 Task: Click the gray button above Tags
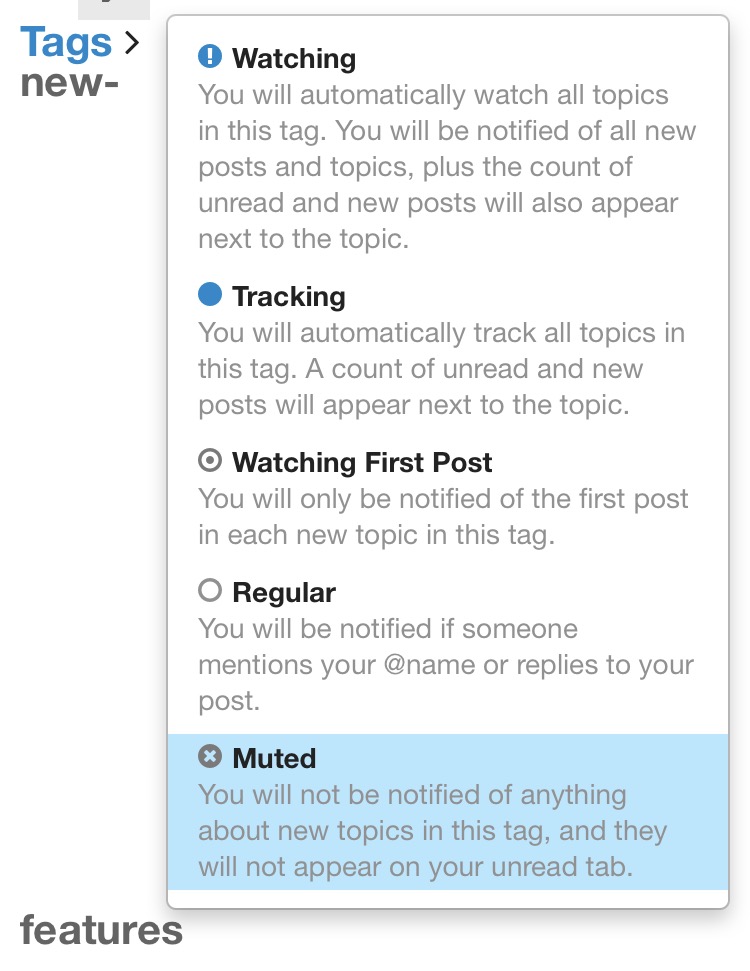tap(113, 9)
